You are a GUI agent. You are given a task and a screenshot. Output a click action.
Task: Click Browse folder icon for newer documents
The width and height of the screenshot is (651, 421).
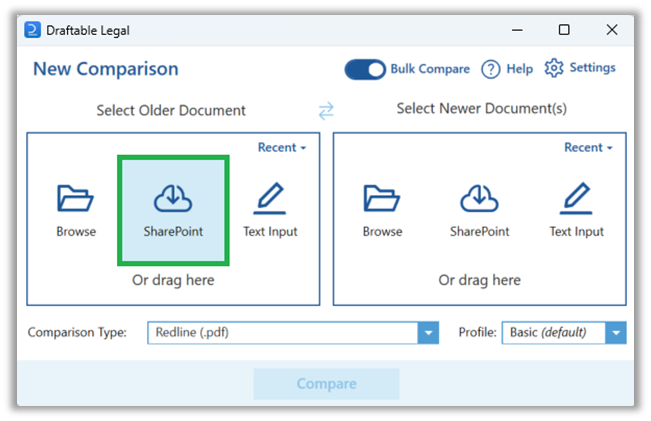coord(382,198)
